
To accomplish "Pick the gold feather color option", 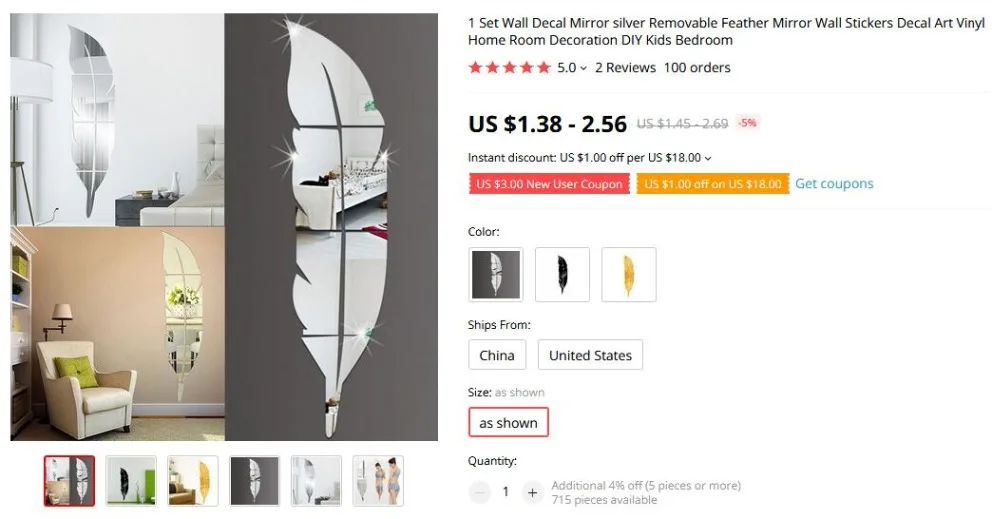I will pyautogui.click(x=628, y=274).
